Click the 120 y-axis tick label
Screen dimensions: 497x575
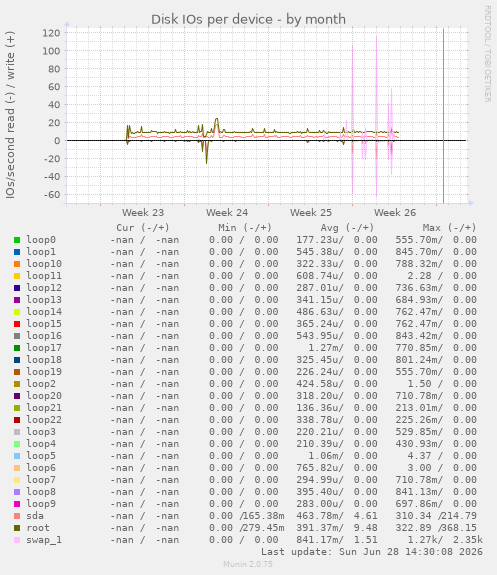[51, 33]
